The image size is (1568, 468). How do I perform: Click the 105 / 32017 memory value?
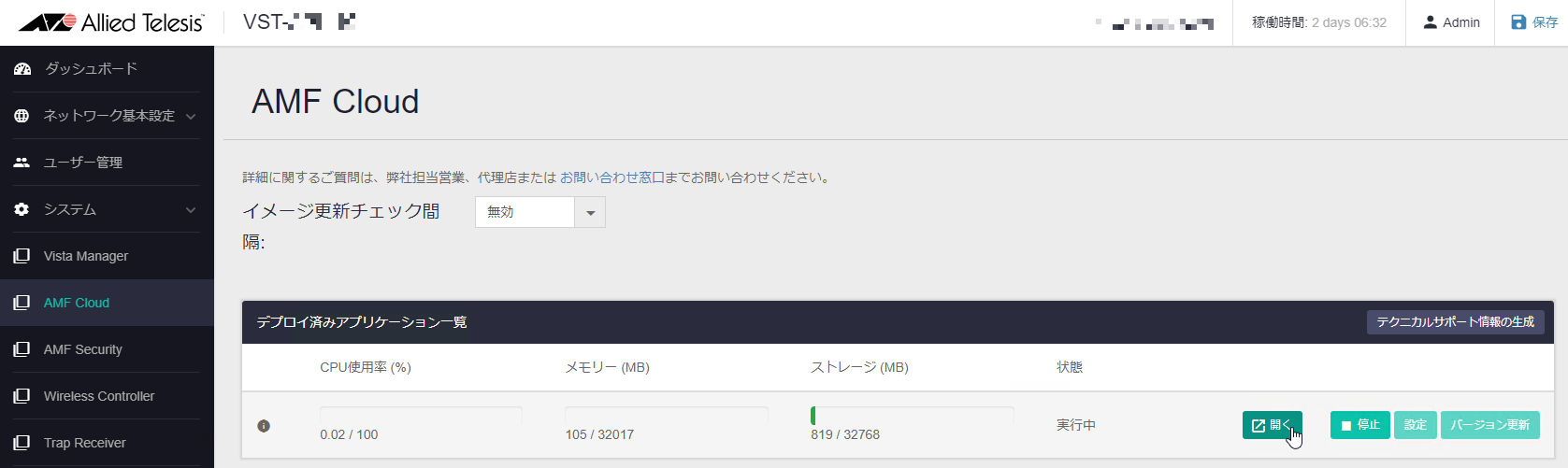[x=599, y=434]
